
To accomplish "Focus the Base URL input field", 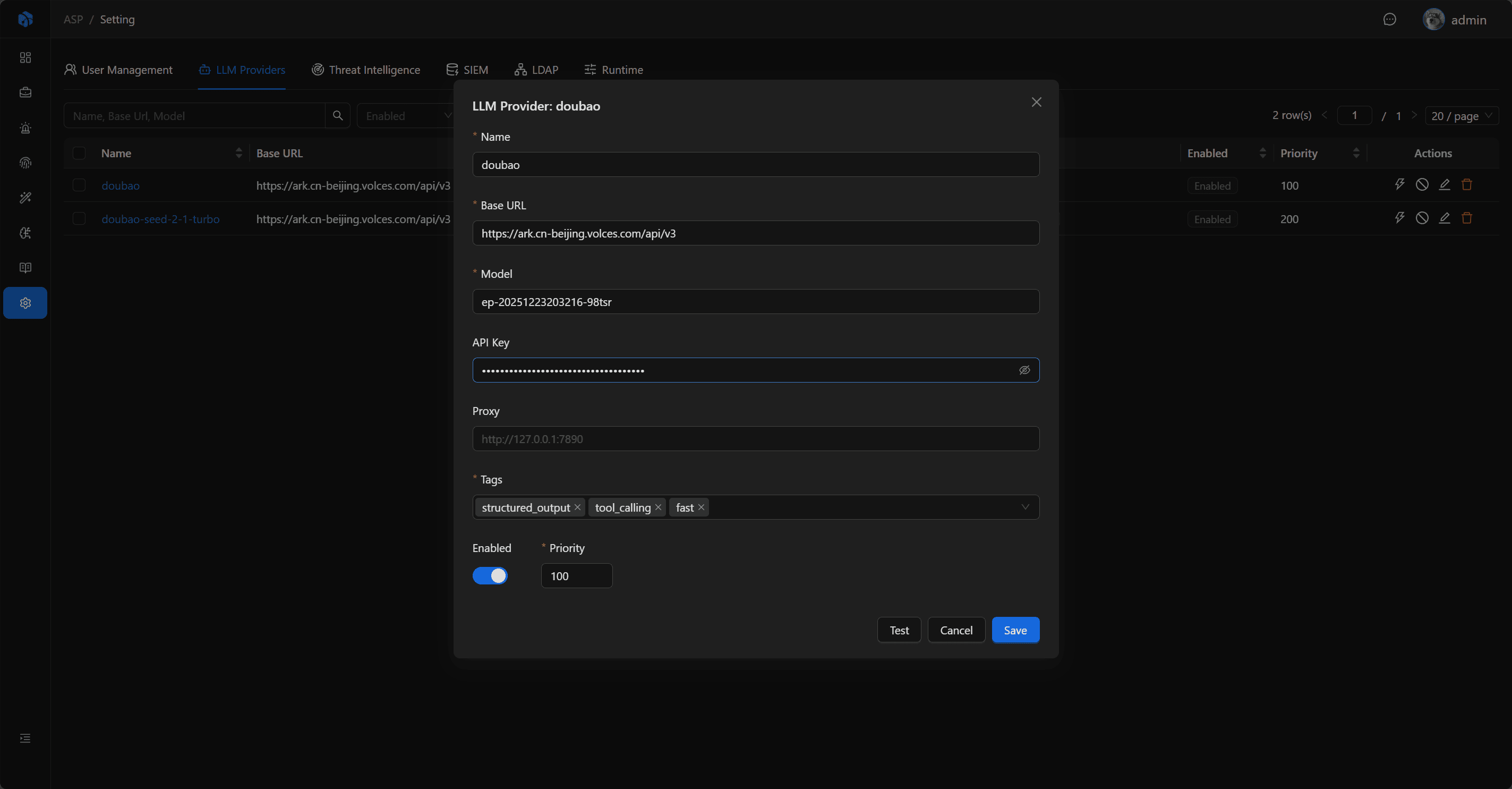I will [x=755, y=233].
